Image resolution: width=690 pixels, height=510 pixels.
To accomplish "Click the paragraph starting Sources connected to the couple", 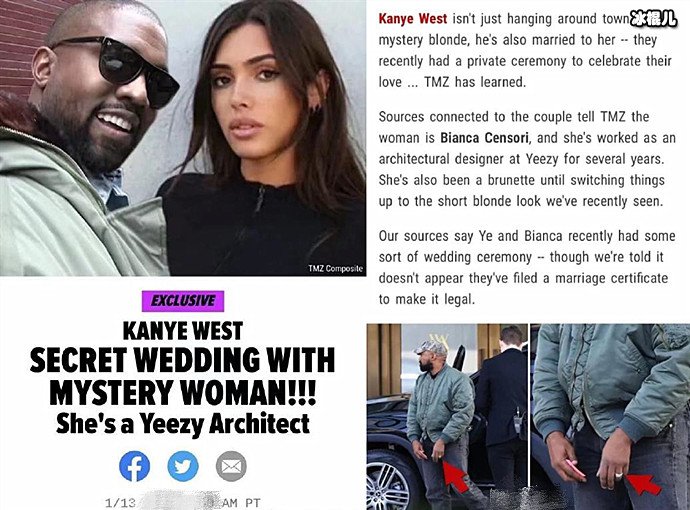I will pyautogui.click(x=527, y=159).
